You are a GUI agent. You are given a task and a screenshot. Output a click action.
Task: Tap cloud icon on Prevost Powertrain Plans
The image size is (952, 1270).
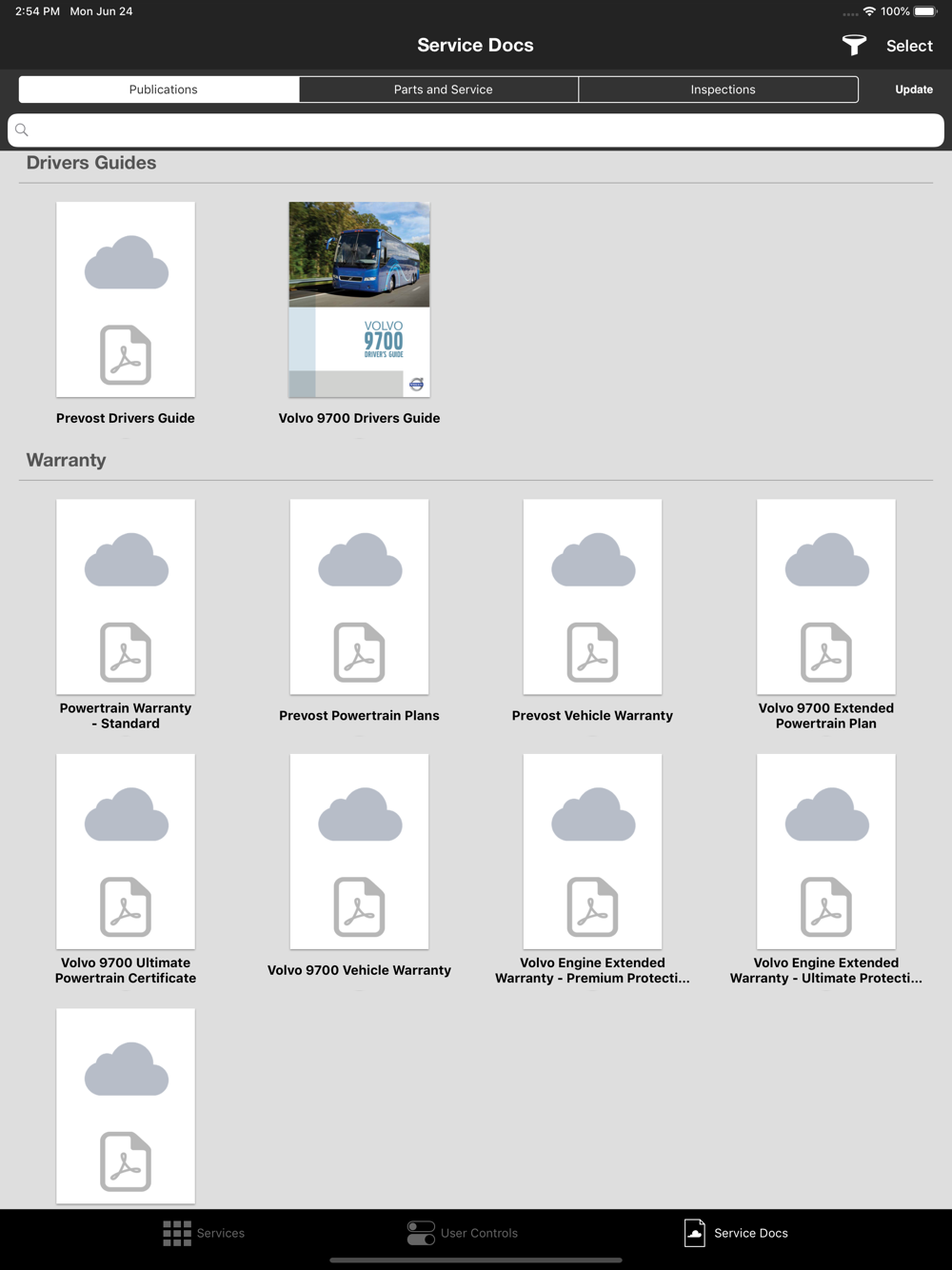(360, 560)
